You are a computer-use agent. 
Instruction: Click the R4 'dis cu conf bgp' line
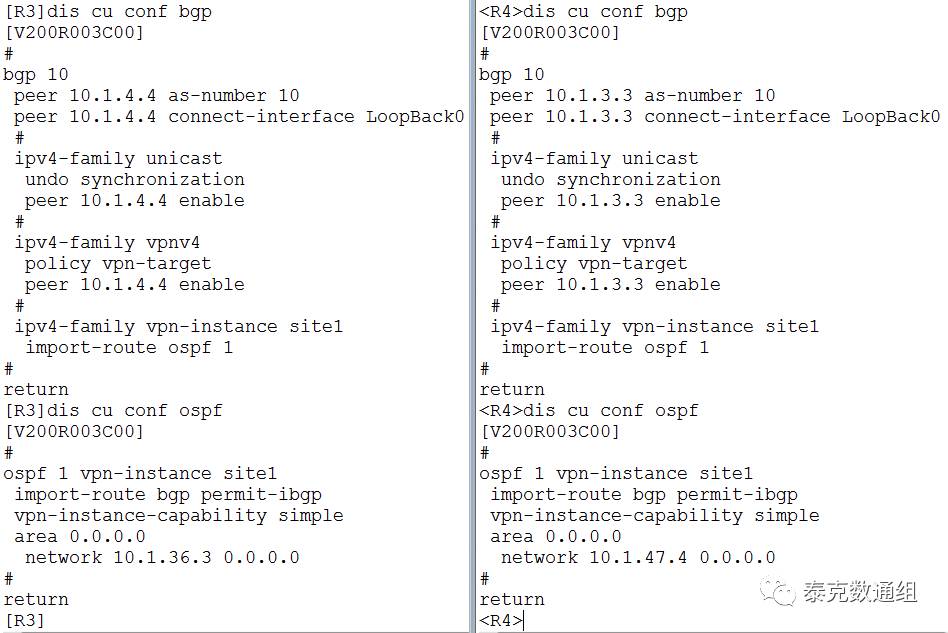(584, 11)
